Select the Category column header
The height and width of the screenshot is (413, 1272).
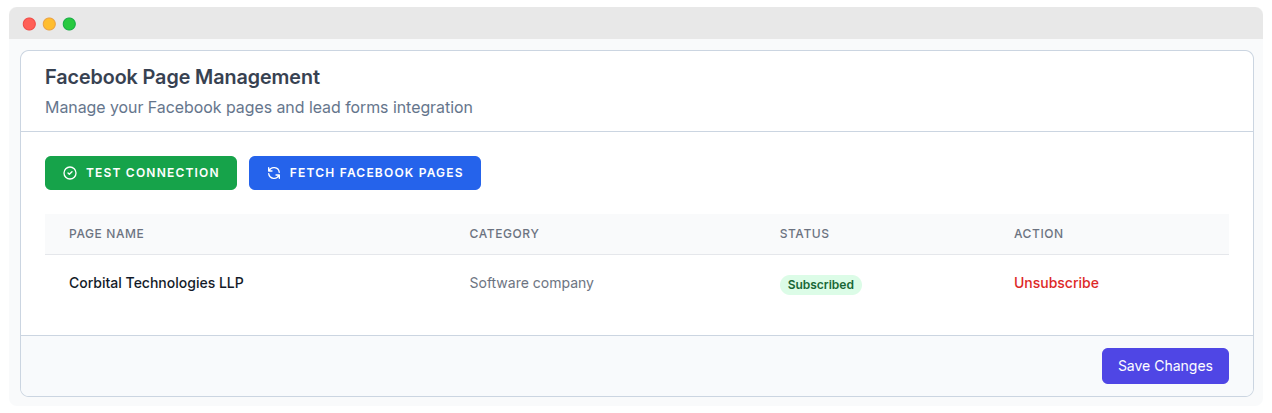coord(504,234)
